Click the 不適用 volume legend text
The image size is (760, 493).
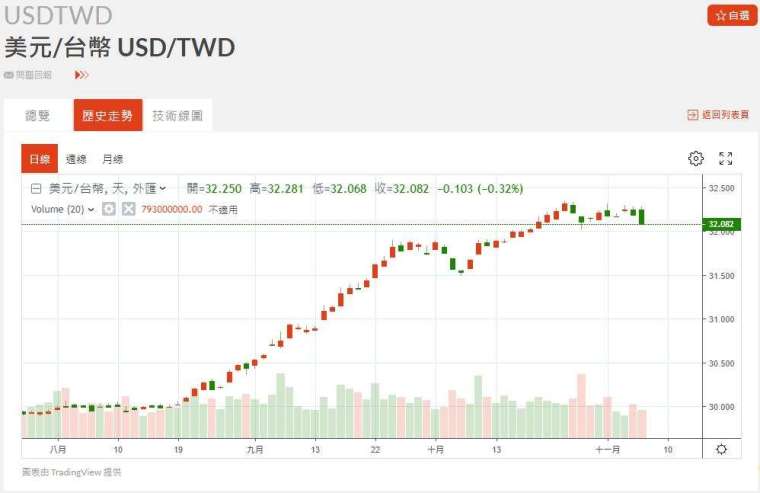click(223, 209)
